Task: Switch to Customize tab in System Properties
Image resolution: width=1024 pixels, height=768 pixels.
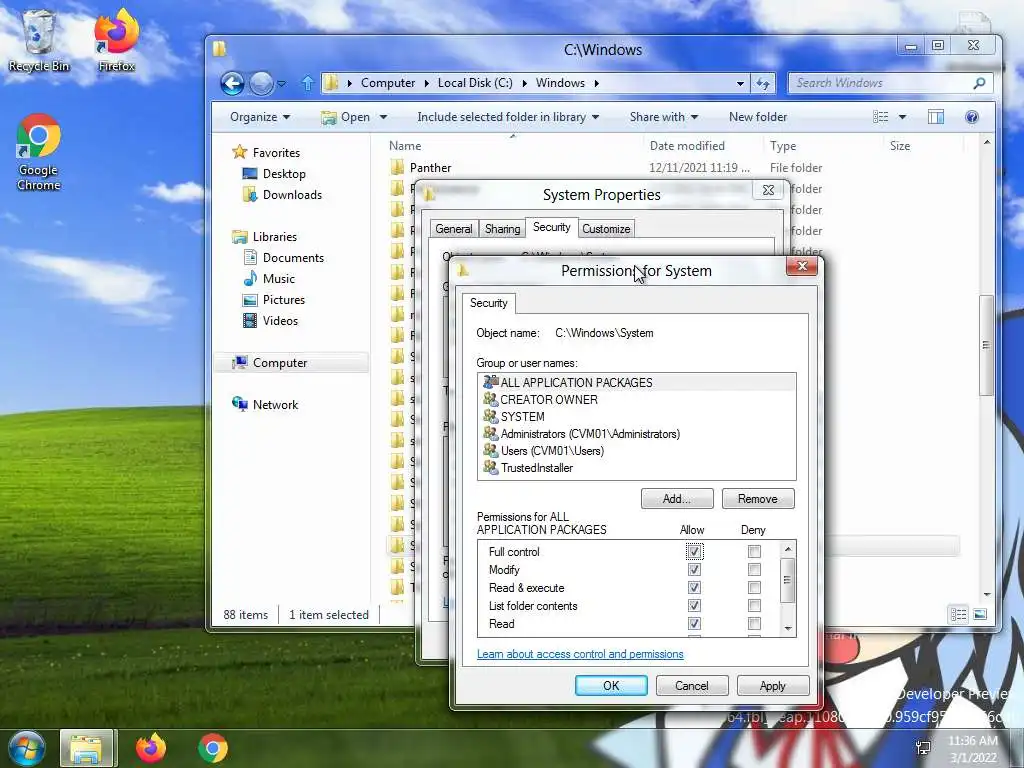Action: coord(606,229)
